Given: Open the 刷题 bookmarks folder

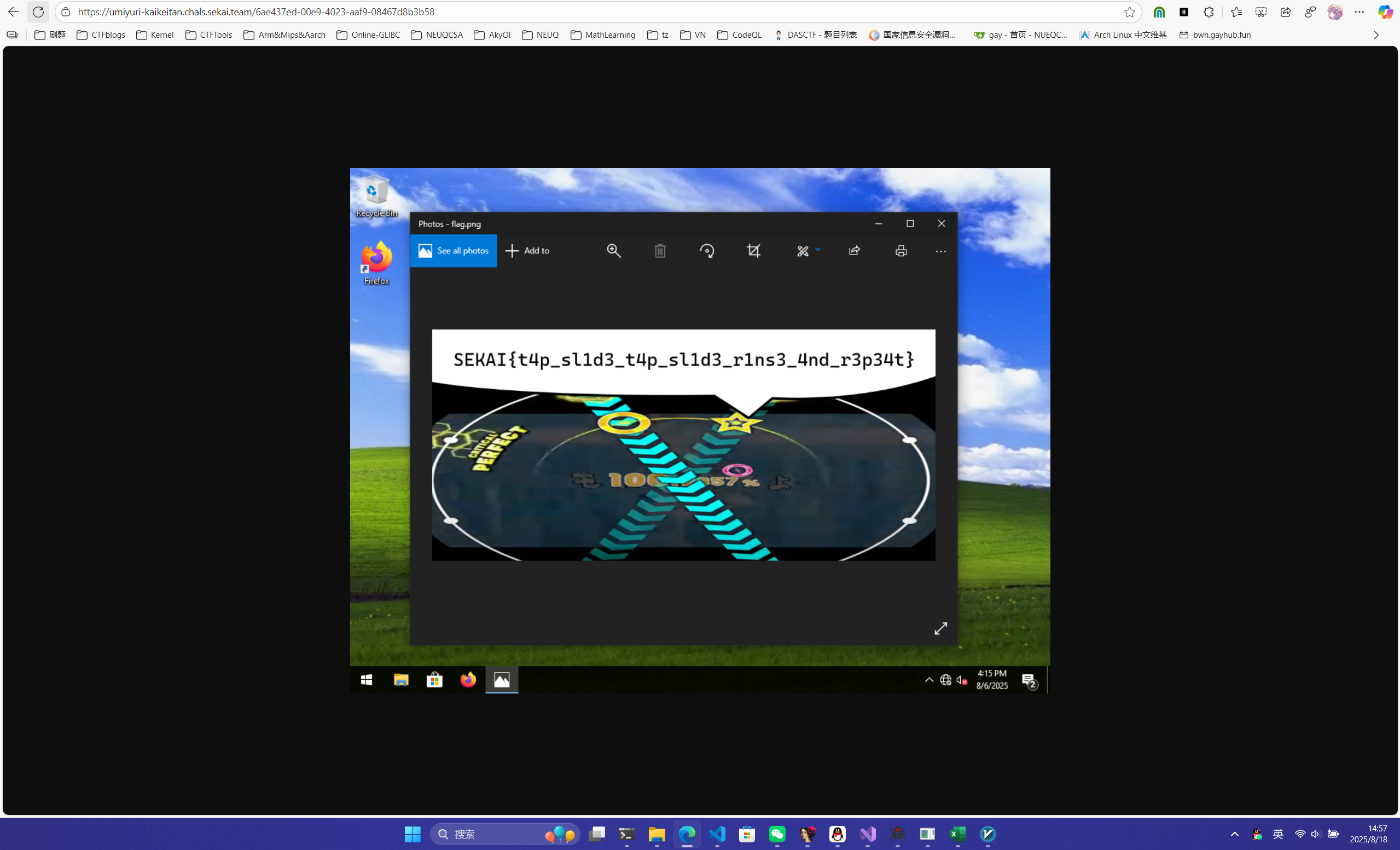Looking at the screenshot, I should [50, 35].
